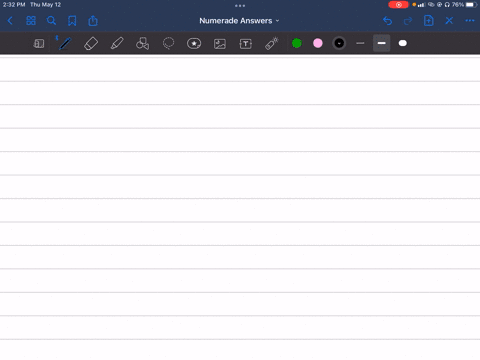This screenshot has width=480, height=360.
Task: Add a new page
Action: (429, 21)
